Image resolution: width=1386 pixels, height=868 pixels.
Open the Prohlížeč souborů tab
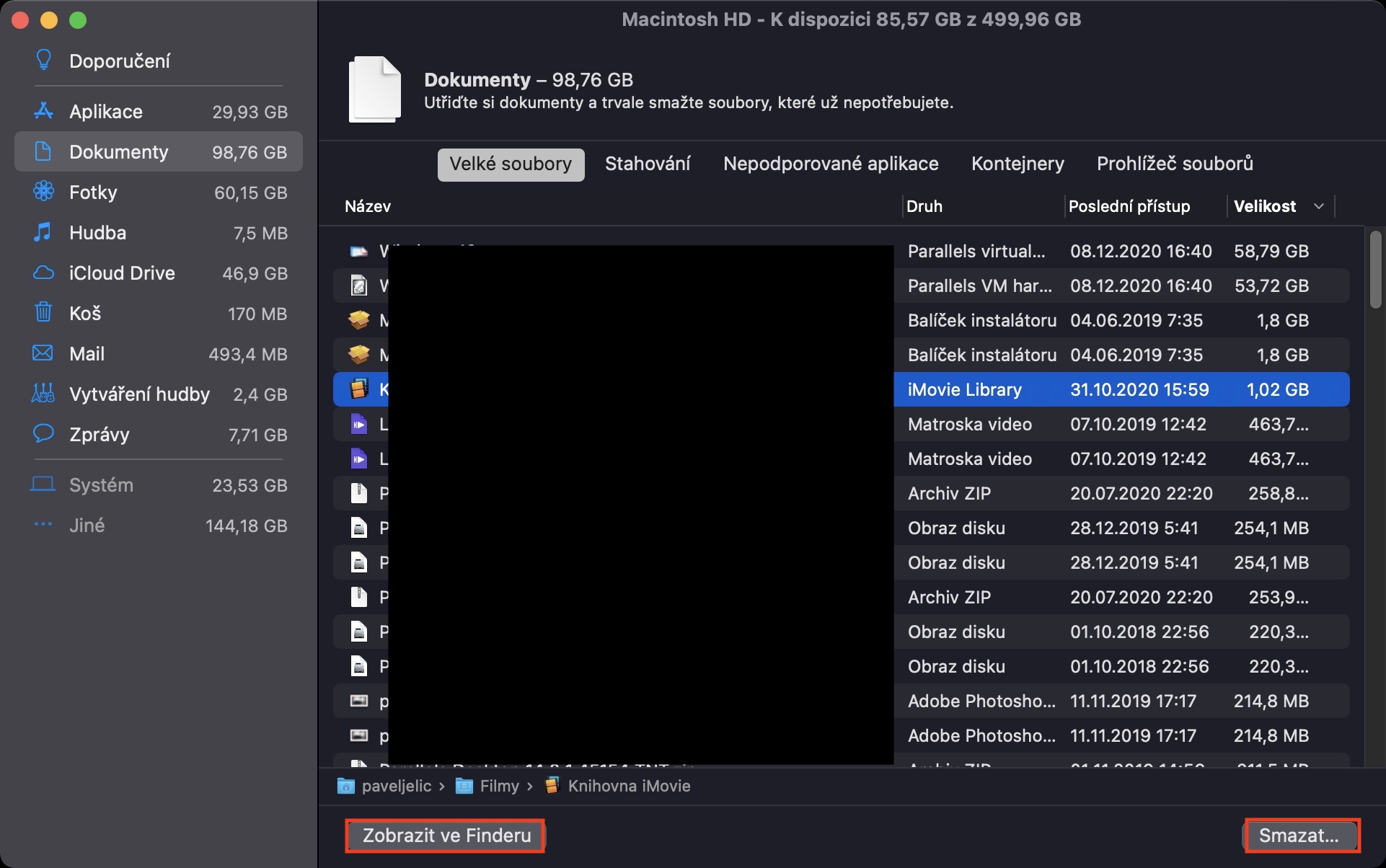tap(1174, 164)
